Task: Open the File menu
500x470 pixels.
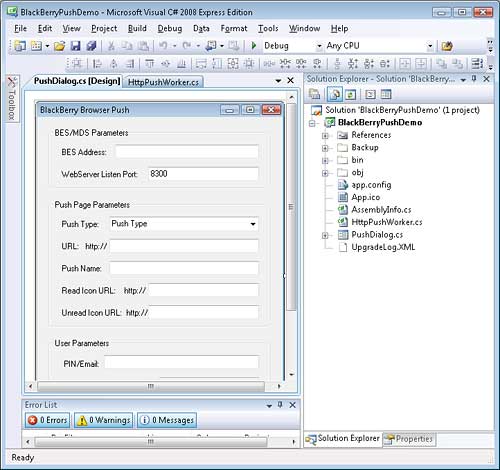Action: click(x=21, y=29)
